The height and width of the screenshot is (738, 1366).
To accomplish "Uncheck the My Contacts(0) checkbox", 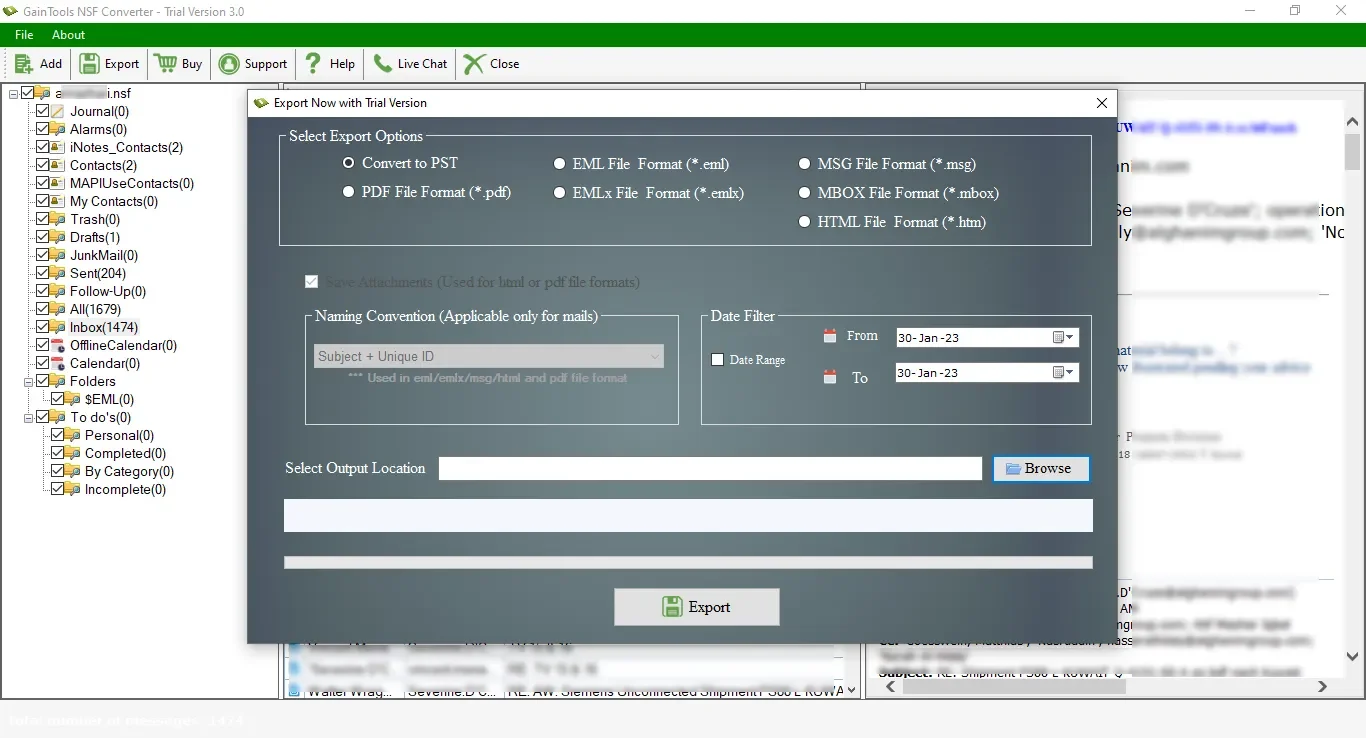I will click(x=42, y=202).
